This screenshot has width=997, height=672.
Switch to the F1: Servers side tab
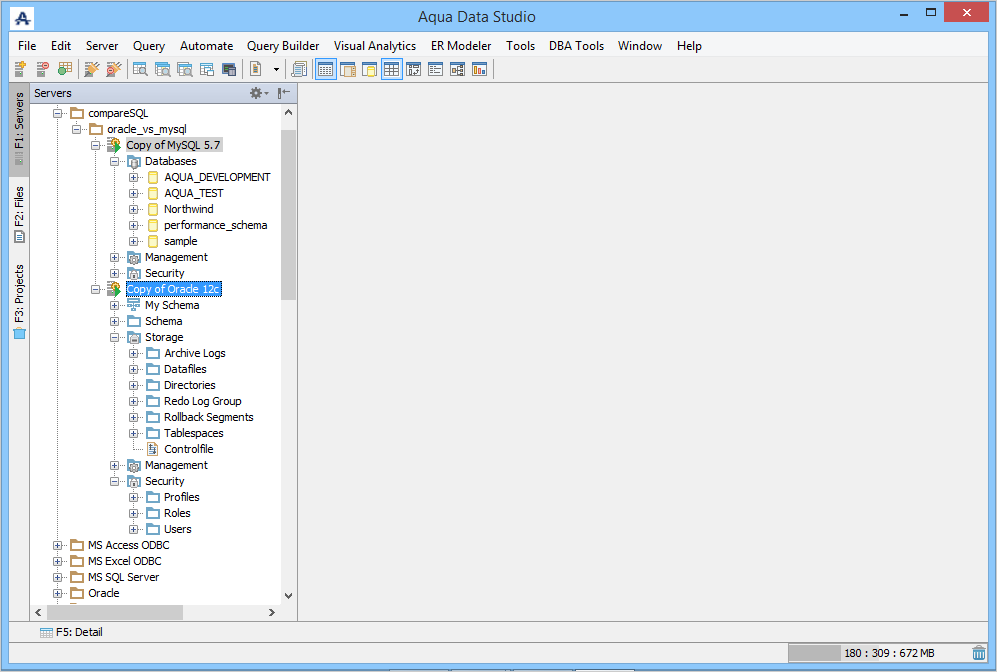point(19,129)
